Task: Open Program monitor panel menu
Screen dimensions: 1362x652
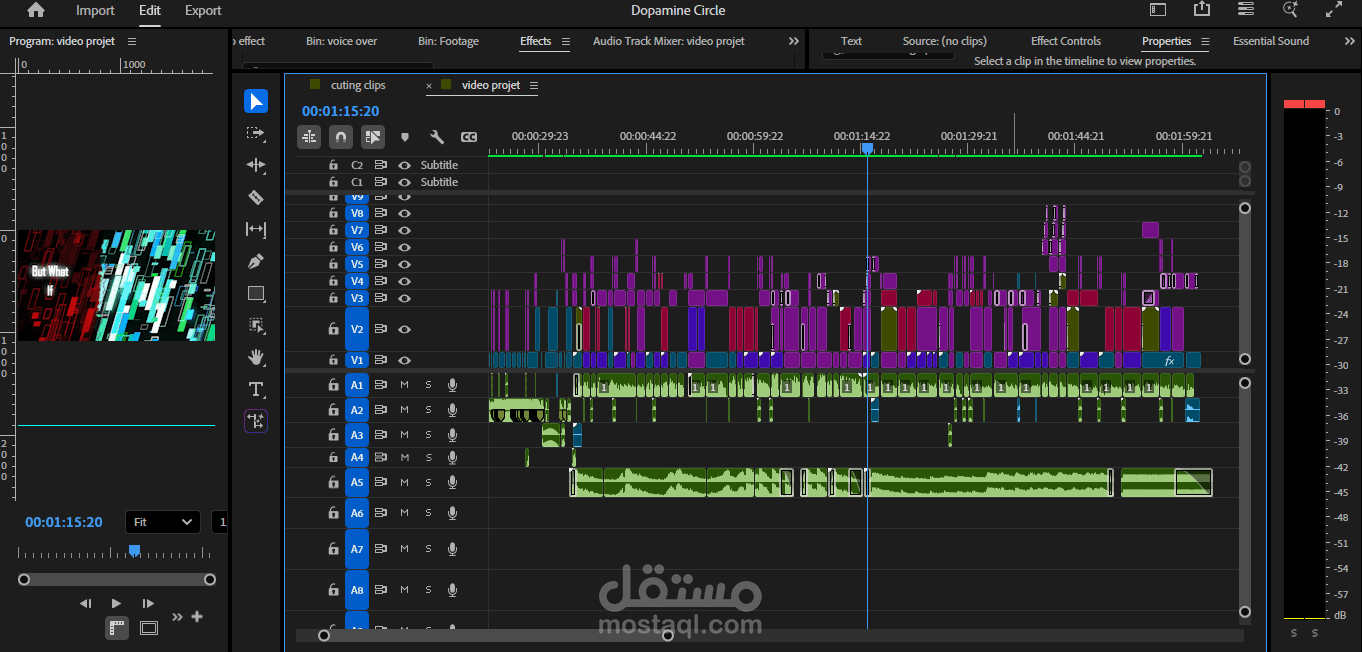Action: coord(132,41)
